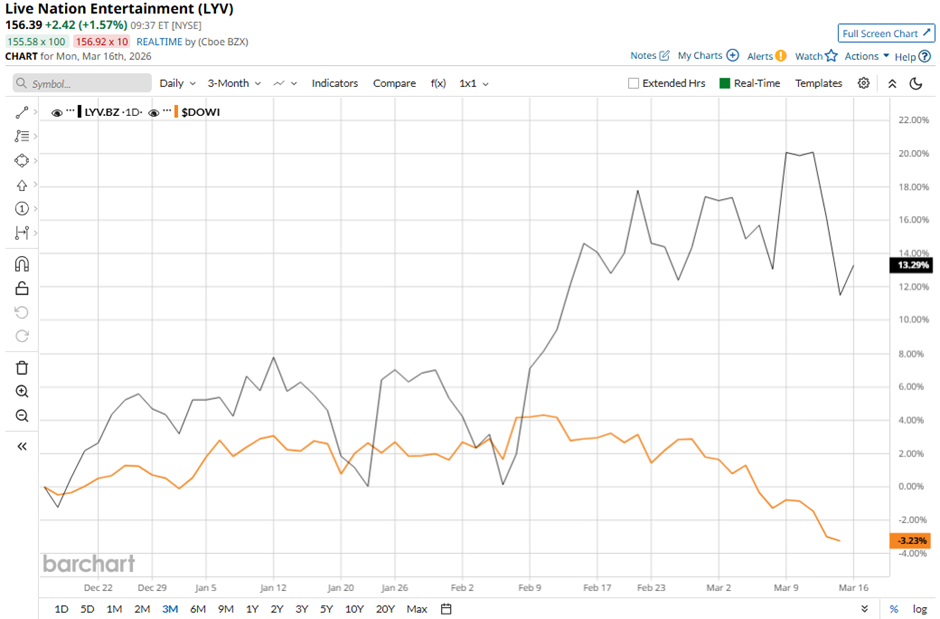
Task: Expand the trend line tool submenu arrow
Action: tap(35, 112)
